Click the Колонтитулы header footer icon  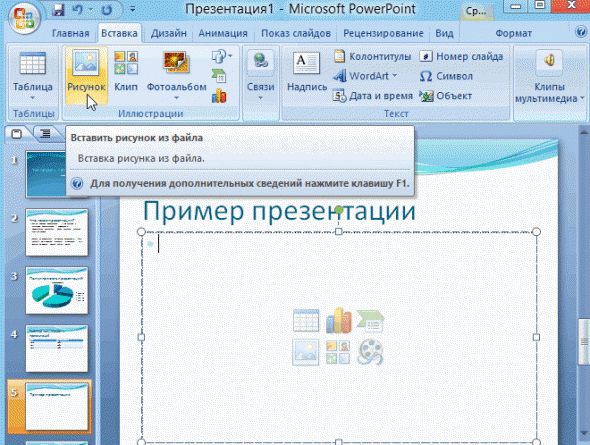click(339, 56)
